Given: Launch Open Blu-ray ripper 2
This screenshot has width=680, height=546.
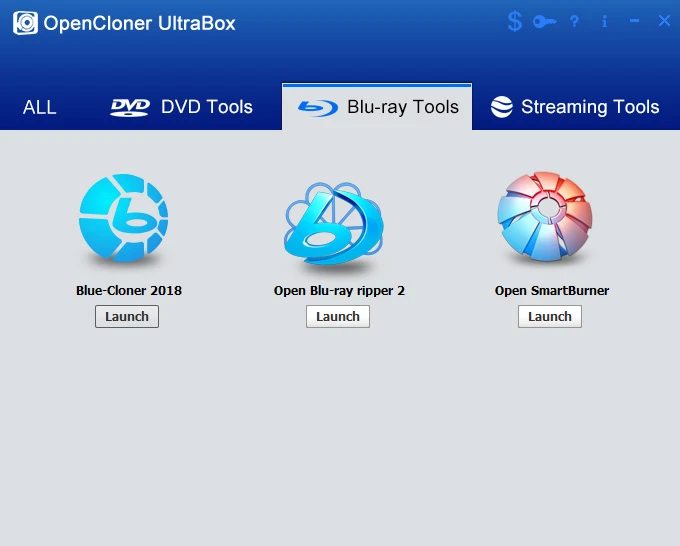Looking at the screenshot, I should coord(338,317).
